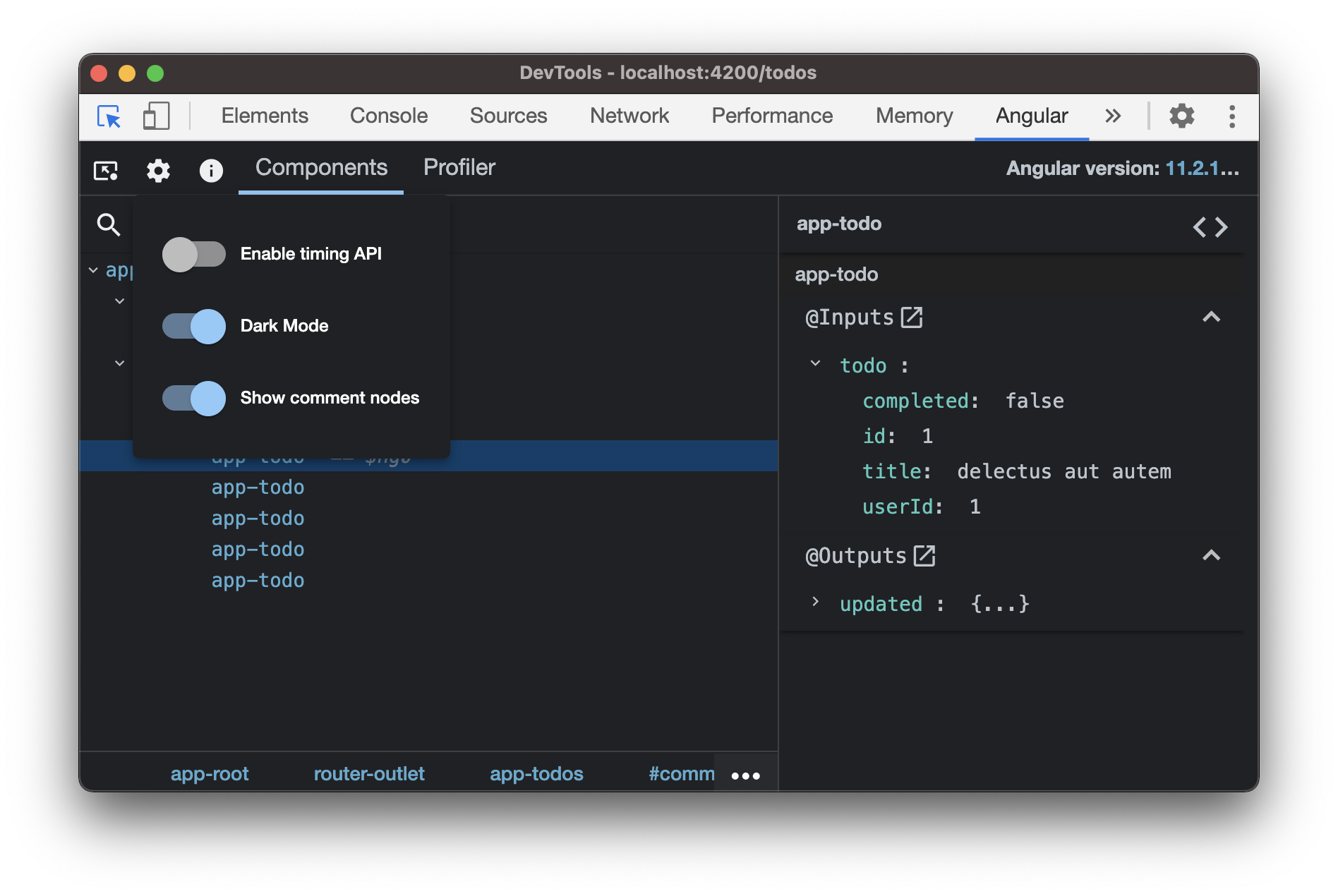Click the title value delectus aut autem
Screen dimensions: 1338x896
tap(1063, 471)
